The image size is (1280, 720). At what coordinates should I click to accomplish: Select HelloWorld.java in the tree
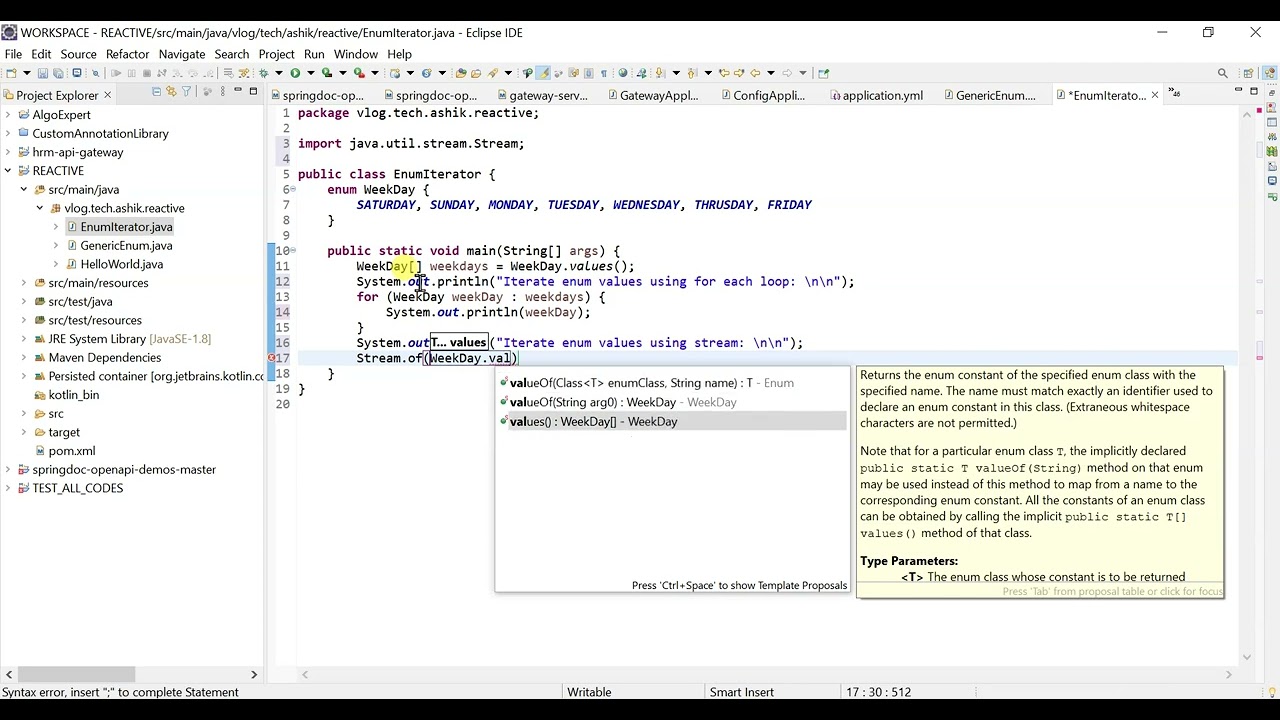[x=121, y=264]
